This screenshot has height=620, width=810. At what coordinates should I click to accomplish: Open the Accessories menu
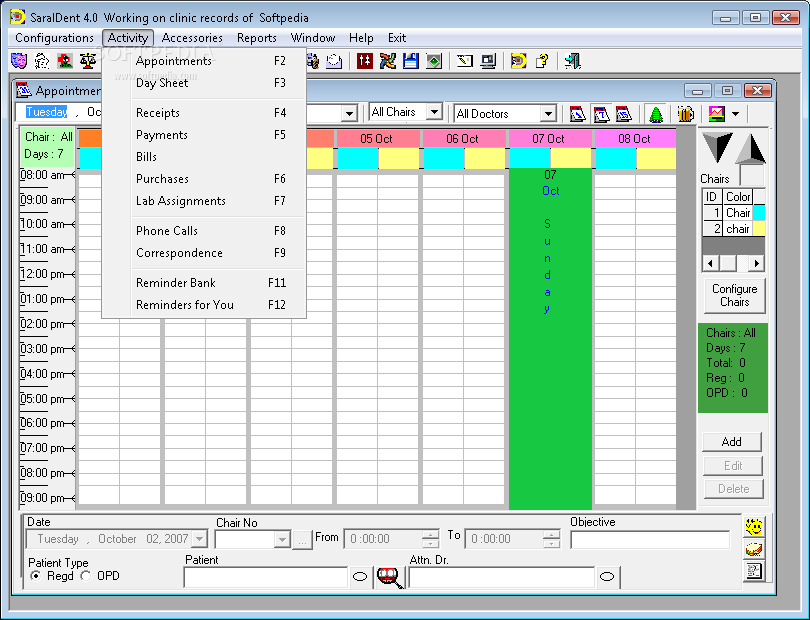pos(192,38)
